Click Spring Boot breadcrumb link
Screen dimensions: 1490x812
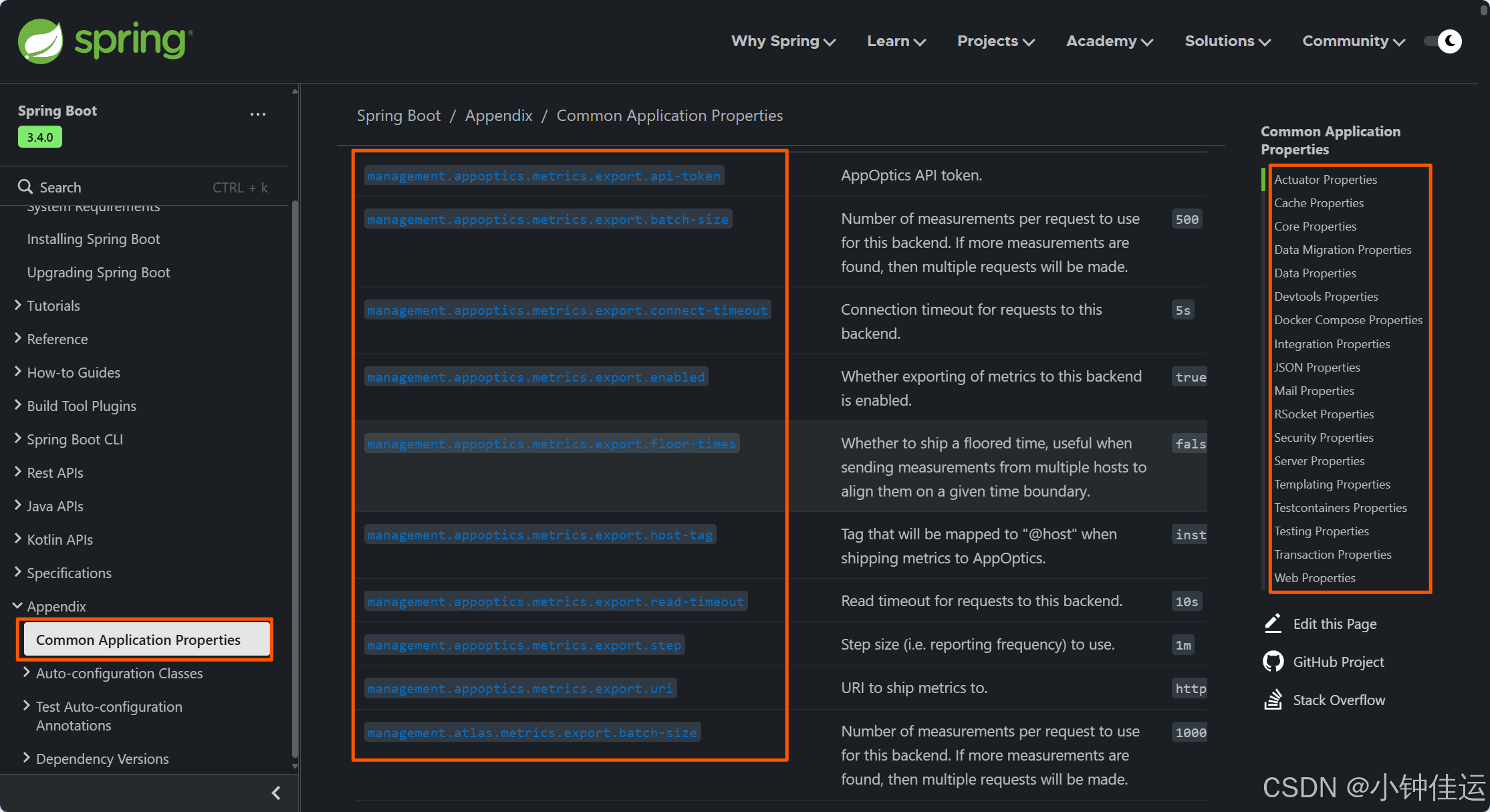tap(399, 116)
